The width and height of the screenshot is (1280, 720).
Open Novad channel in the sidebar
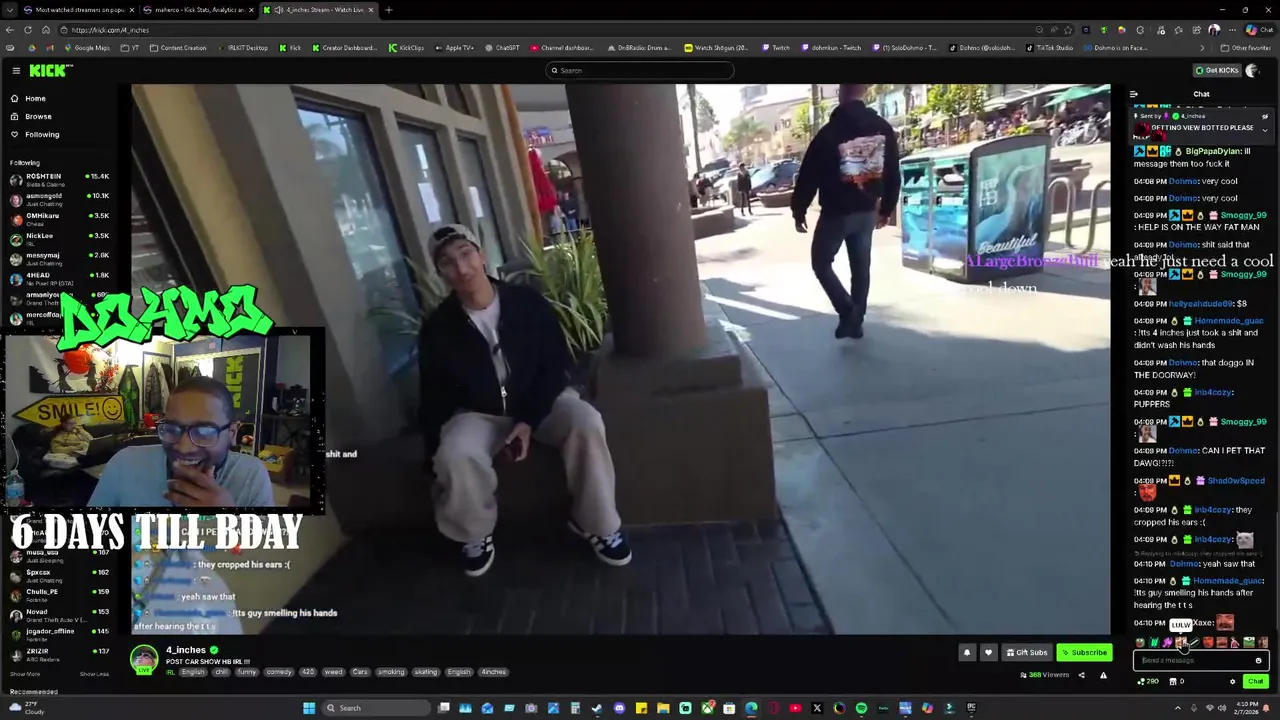60,614
